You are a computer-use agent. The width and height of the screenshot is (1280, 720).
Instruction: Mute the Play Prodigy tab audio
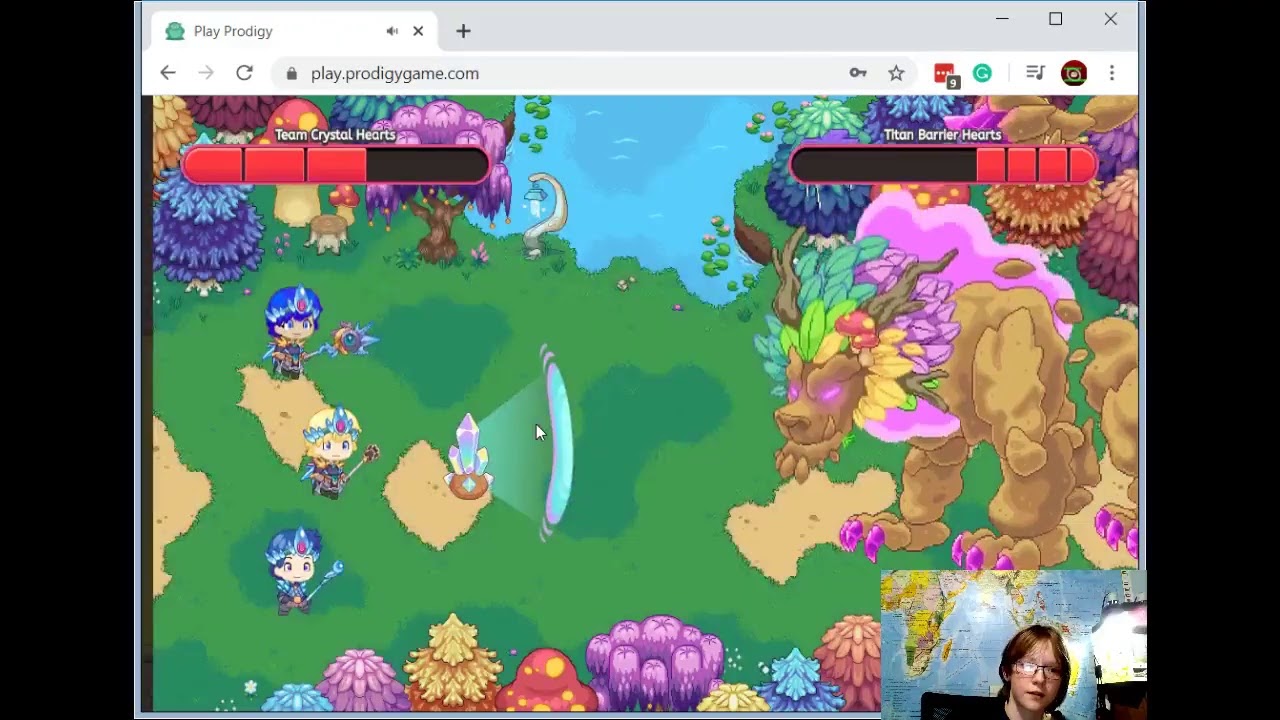point(392,31)
